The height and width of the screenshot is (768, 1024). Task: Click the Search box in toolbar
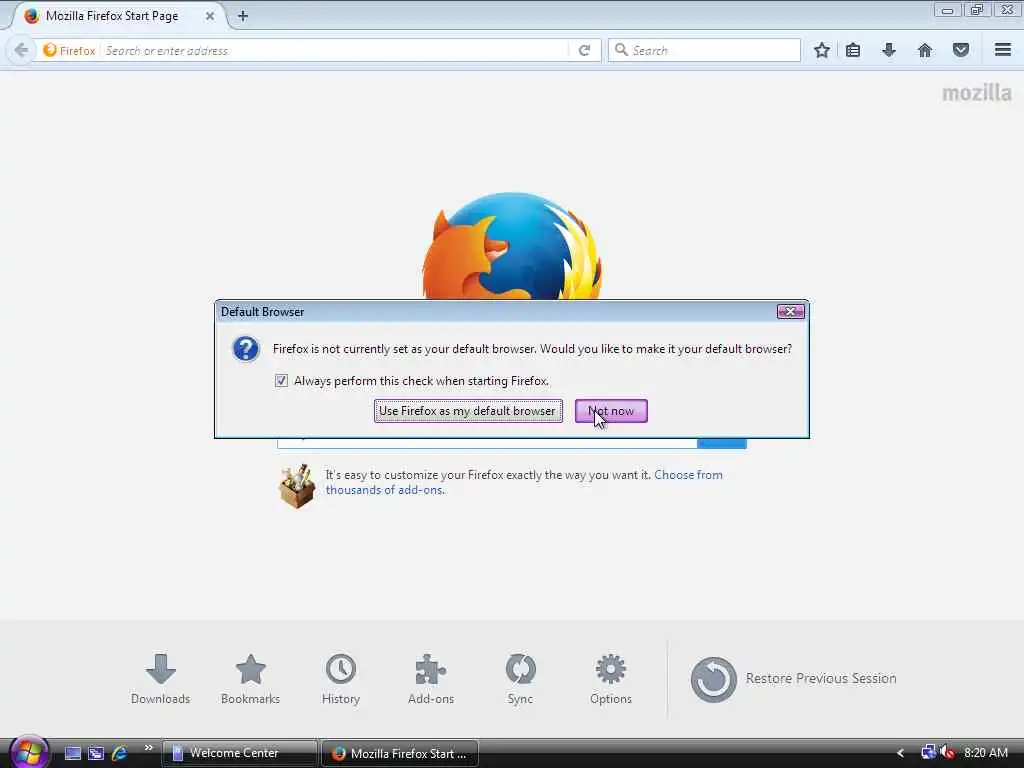[x=704, y=50]
